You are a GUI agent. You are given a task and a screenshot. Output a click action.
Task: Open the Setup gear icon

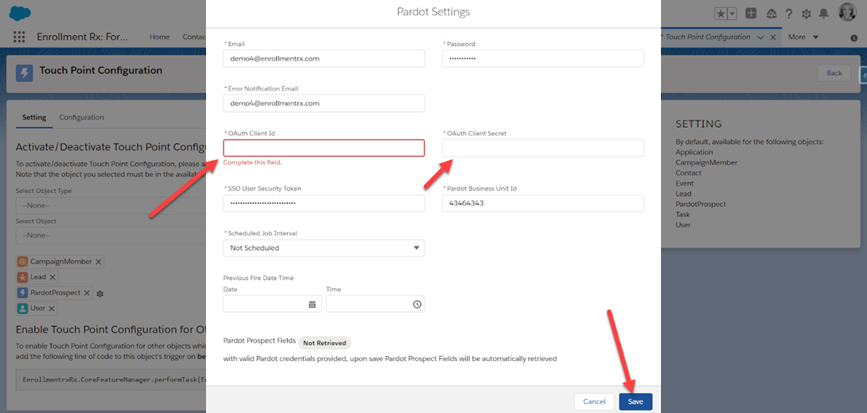pyautogui.click(x=806, y=12)
